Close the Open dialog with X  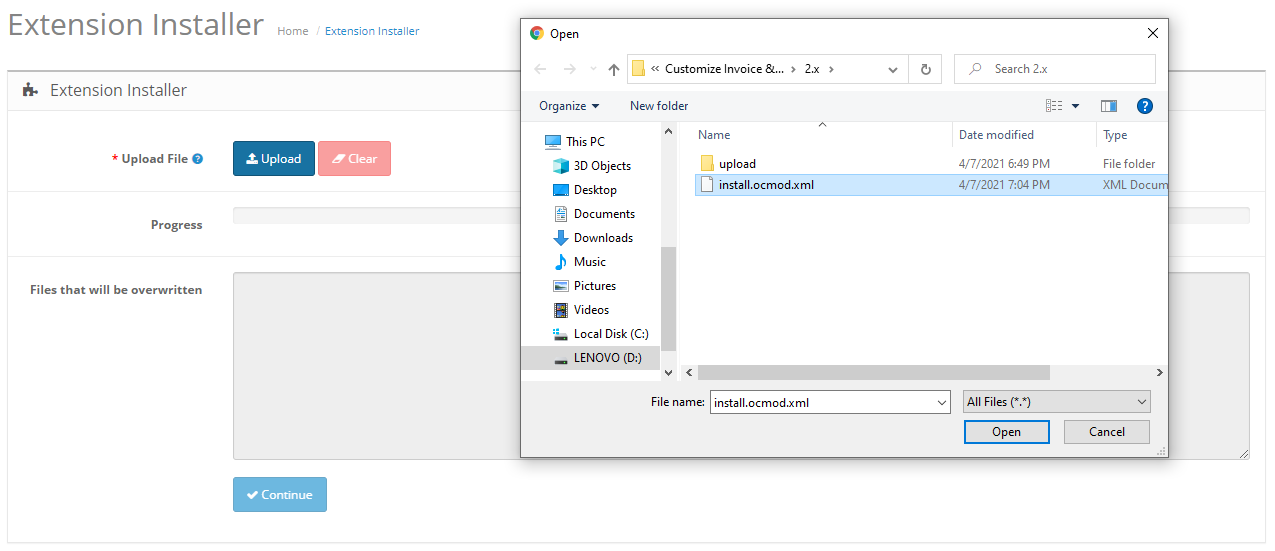(x=1152, y=33)
